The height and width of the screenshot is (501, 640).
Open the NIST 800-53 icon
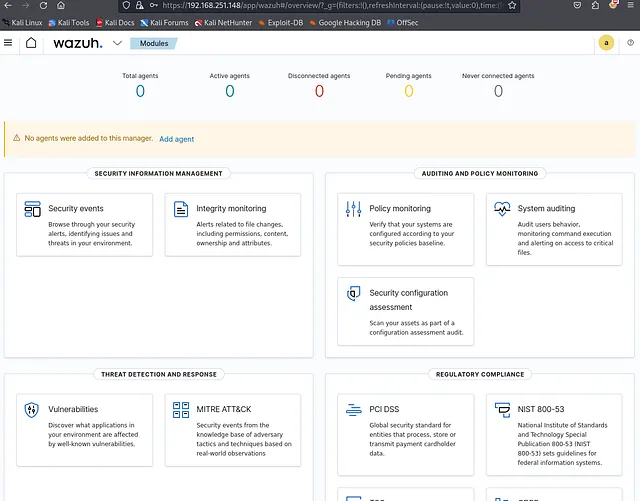502,410
